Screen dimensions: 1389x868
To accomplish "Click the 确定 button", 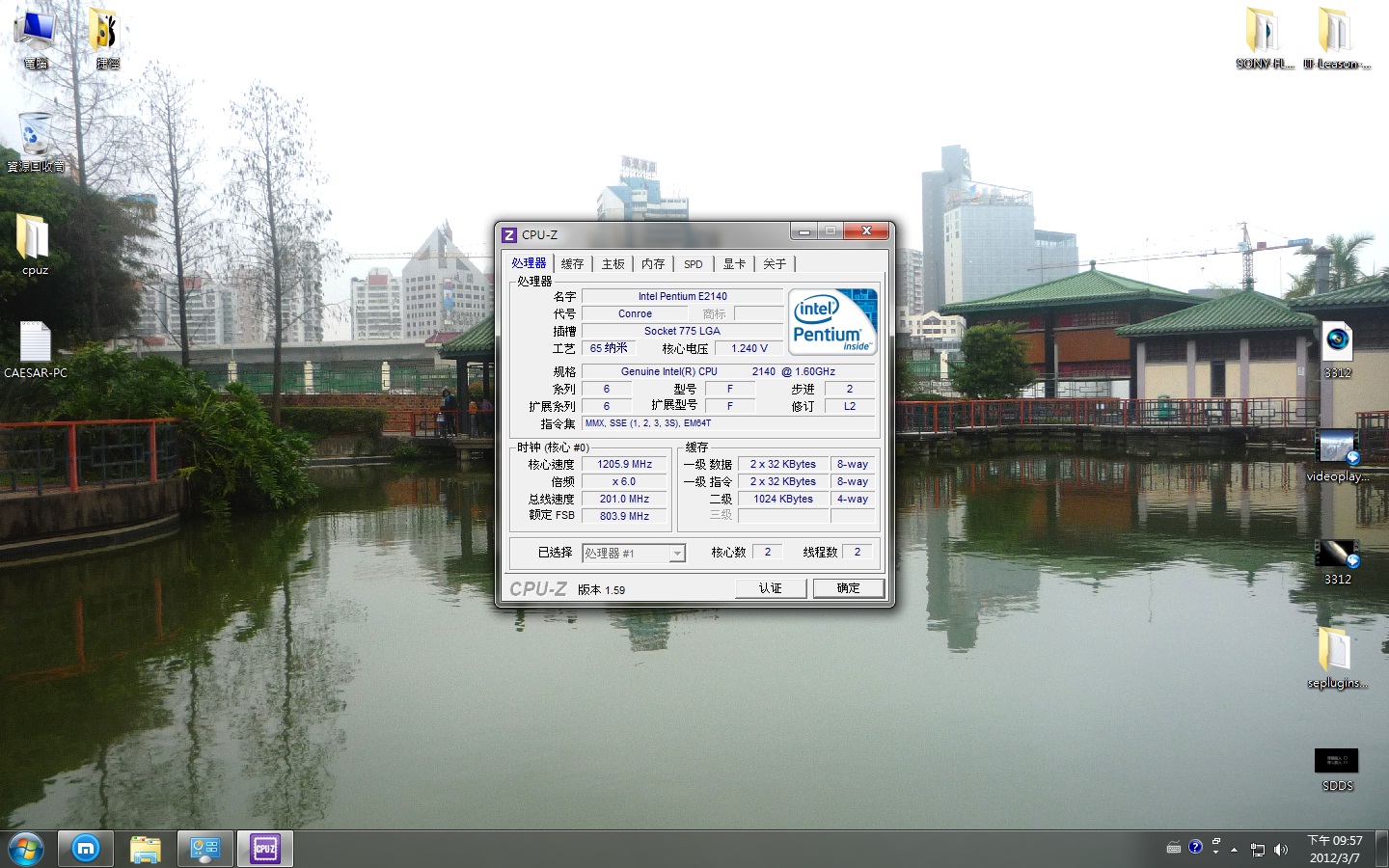I will coord(848,588).
